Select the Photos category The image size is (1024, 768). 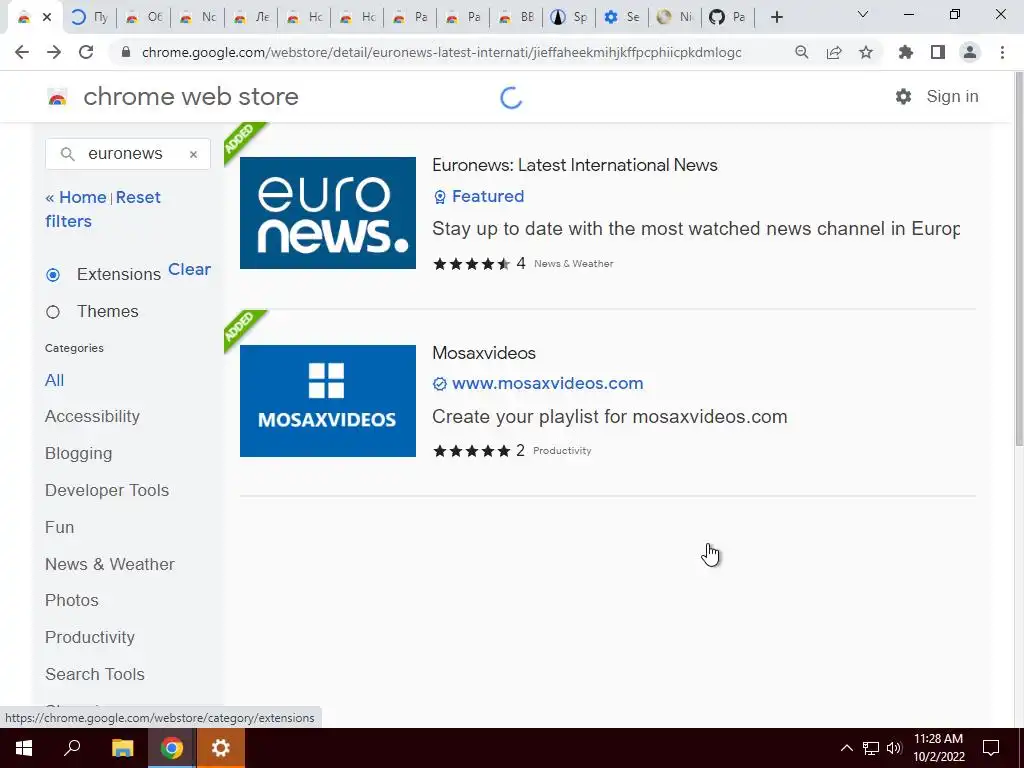(x=72, y=600)
